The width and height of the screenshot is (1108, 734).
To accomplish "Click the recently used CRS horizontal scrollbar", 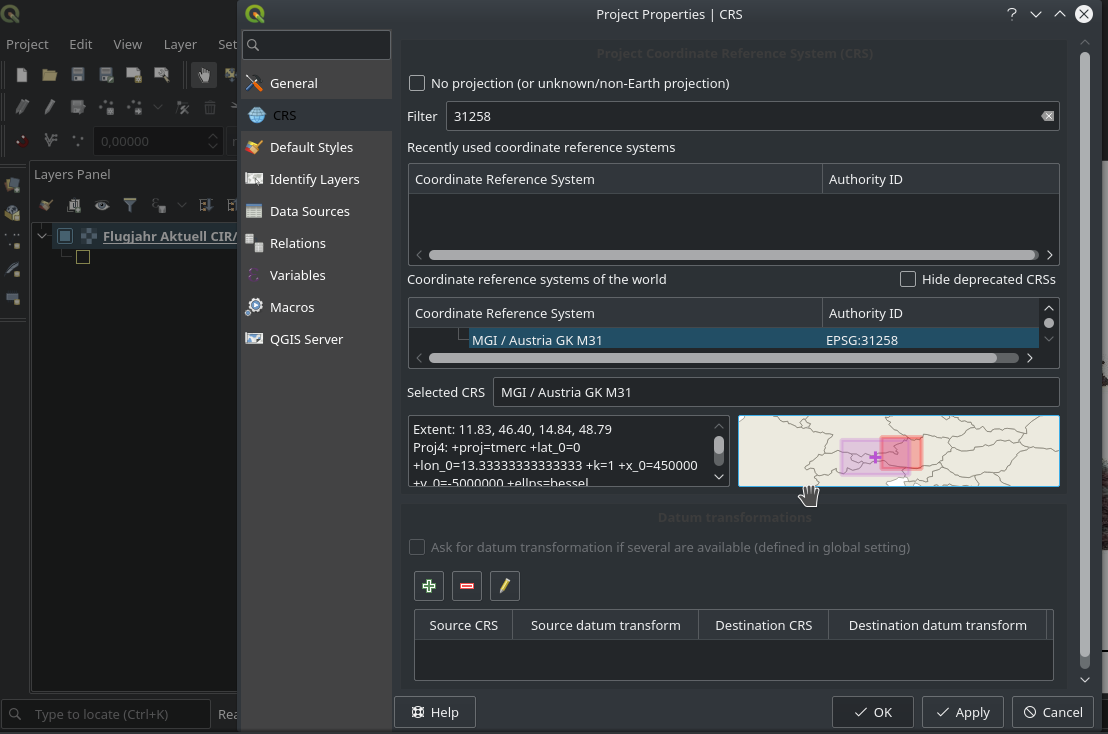I will coord(733,255).
